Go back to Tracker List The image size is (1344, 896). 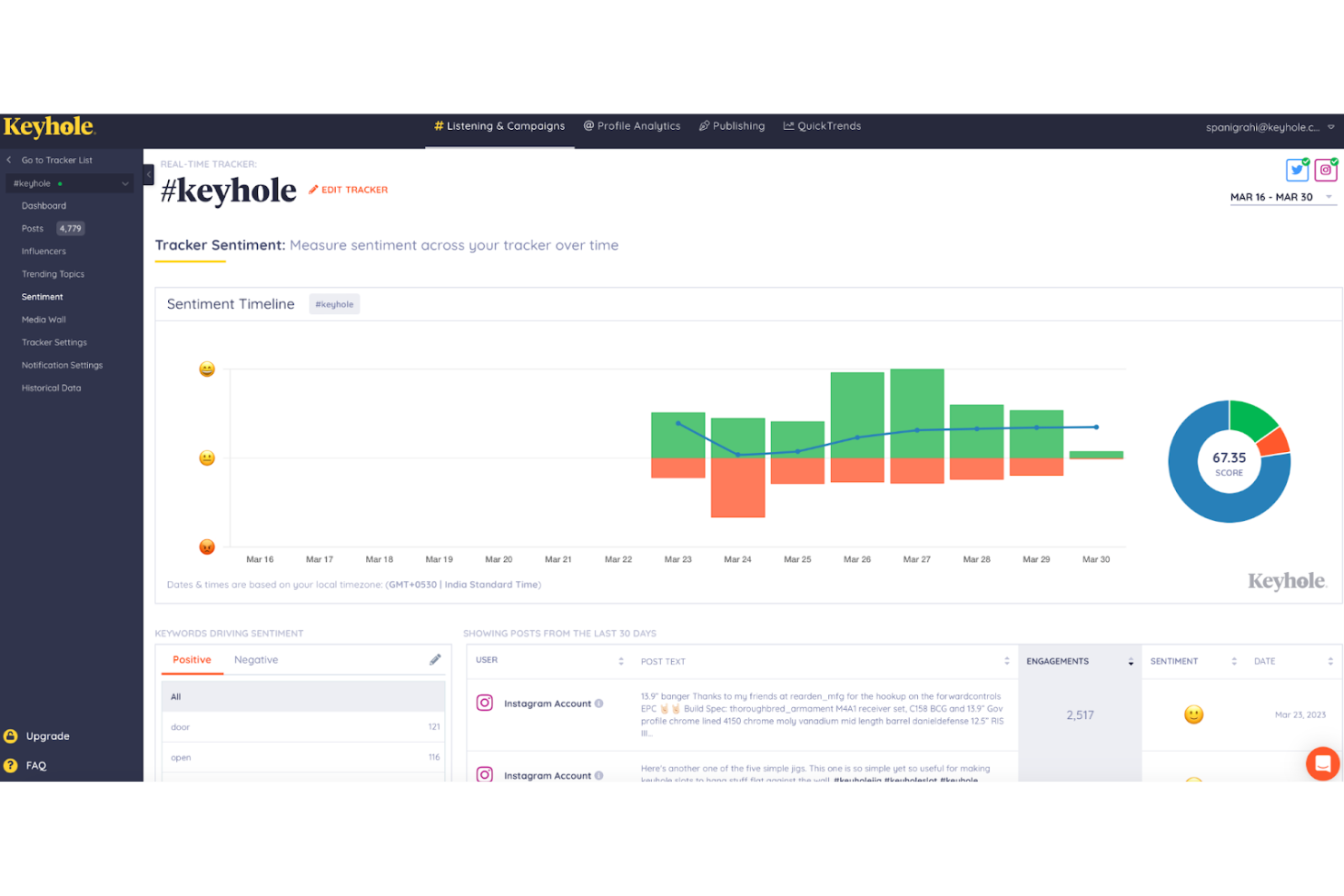[x=50, y=160]
